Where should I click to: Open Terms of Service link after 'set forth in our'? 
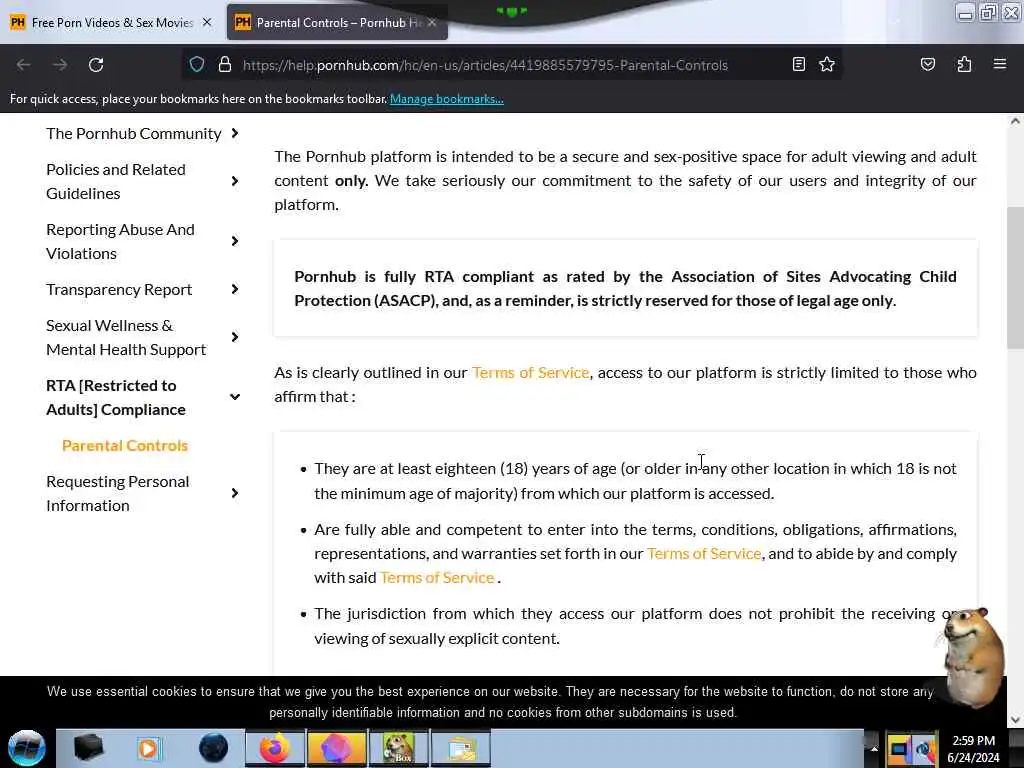point(704,553)
